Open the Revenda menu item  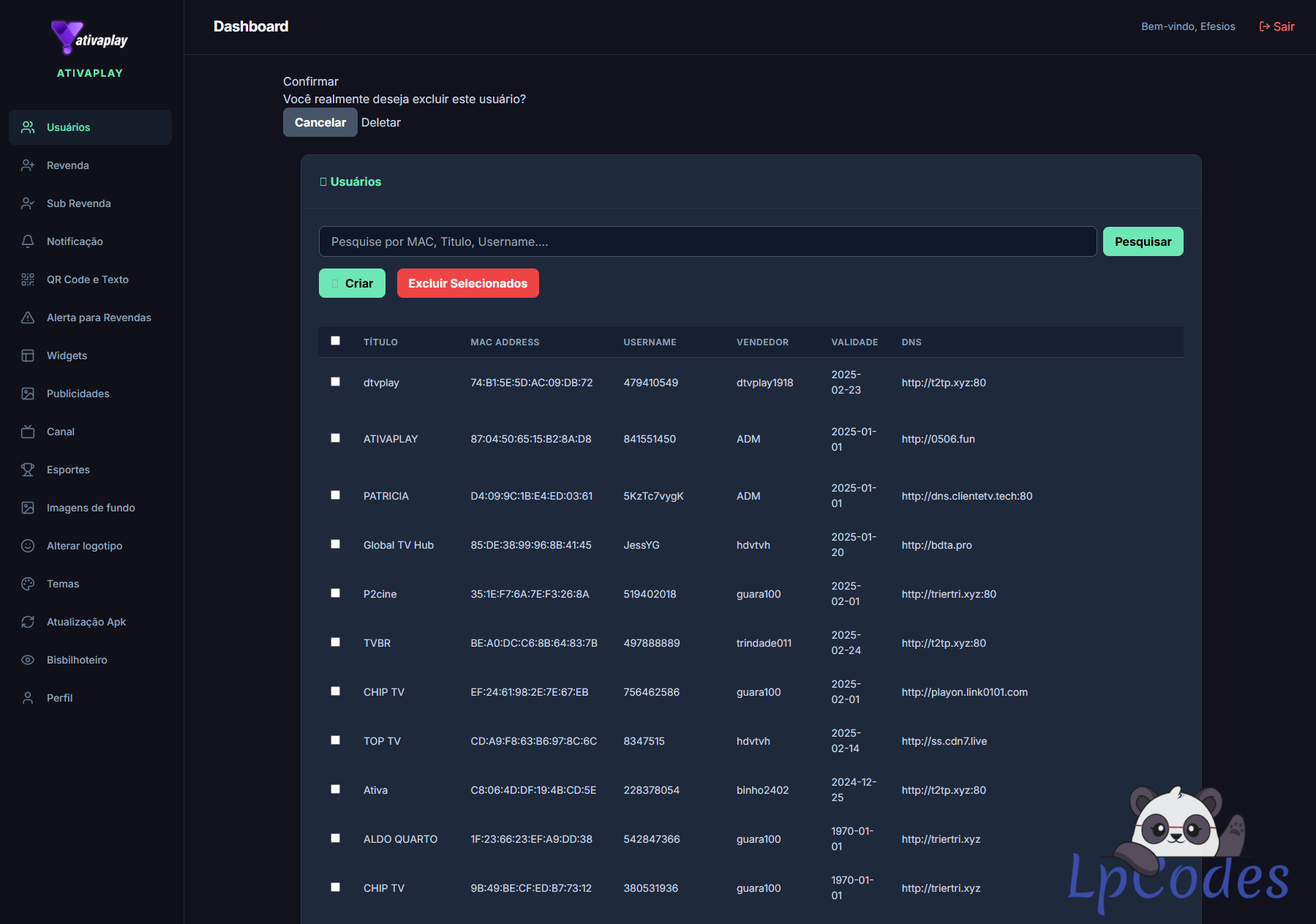point(68,165)
